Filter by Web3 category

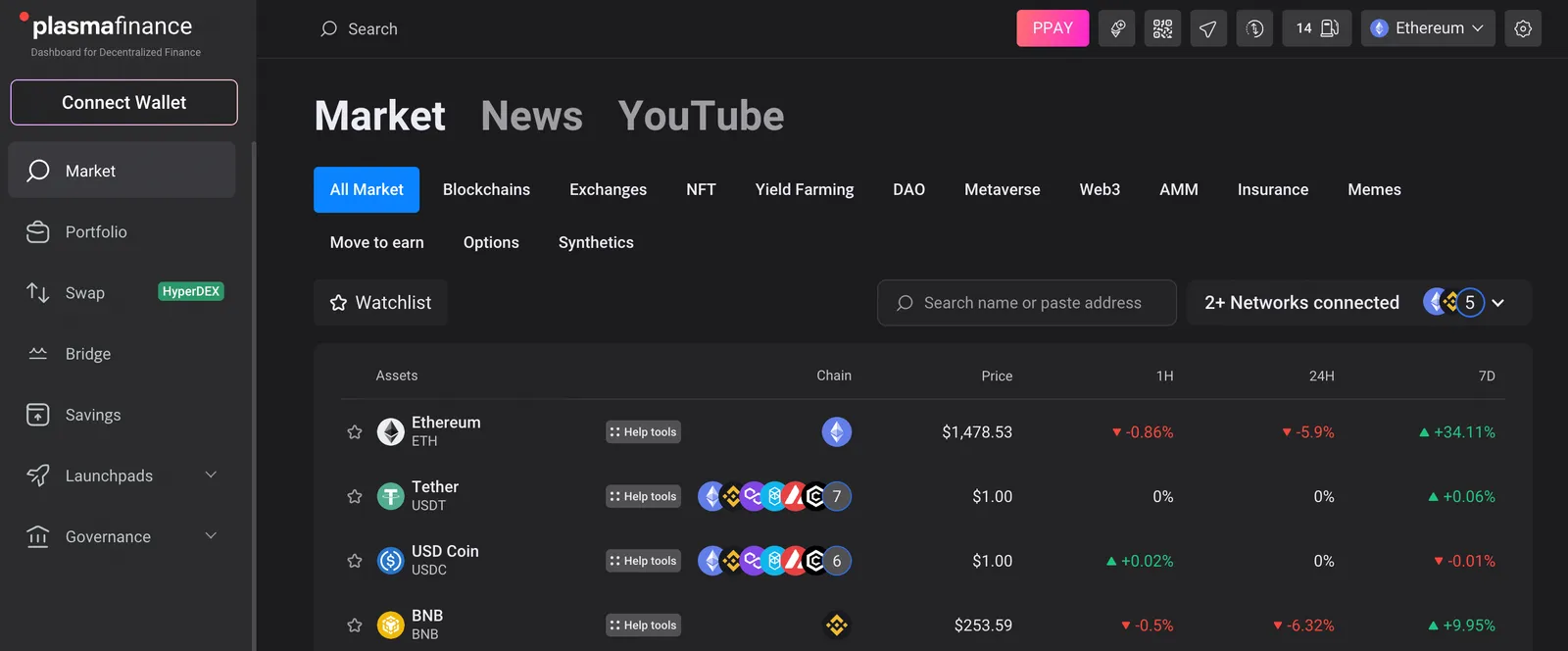tap(1100, 189)
